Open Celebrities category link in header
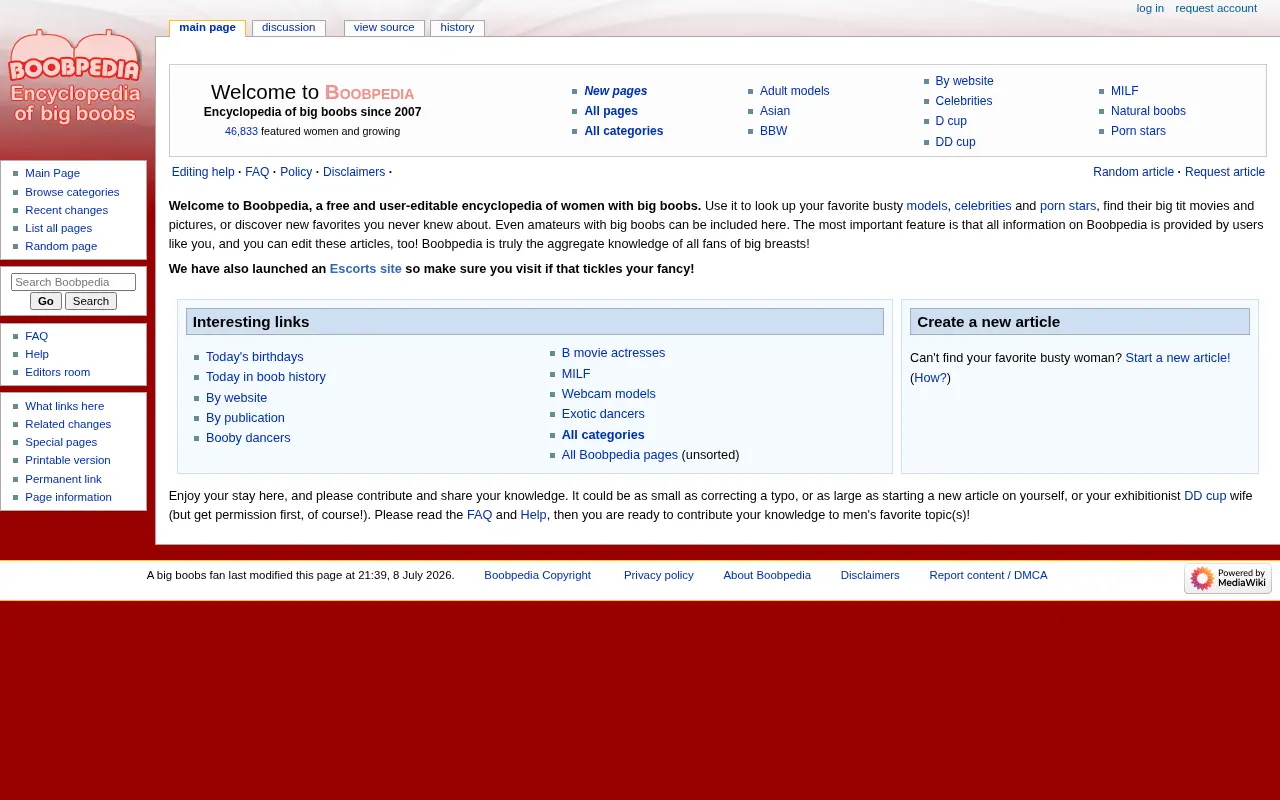This screenshot has height=800, width=1280. [964, 101]
